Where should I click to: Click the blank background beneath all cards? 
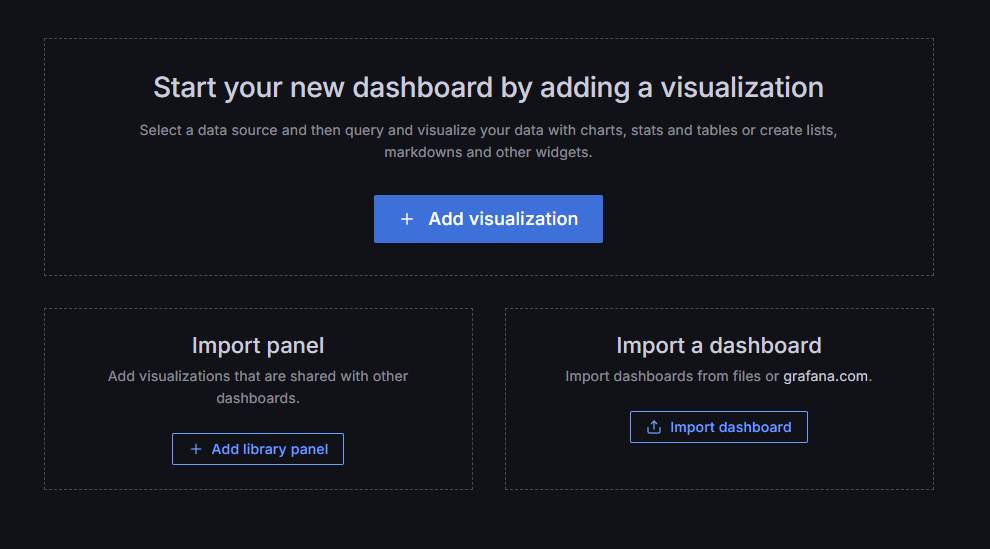[x=488, y=520]
